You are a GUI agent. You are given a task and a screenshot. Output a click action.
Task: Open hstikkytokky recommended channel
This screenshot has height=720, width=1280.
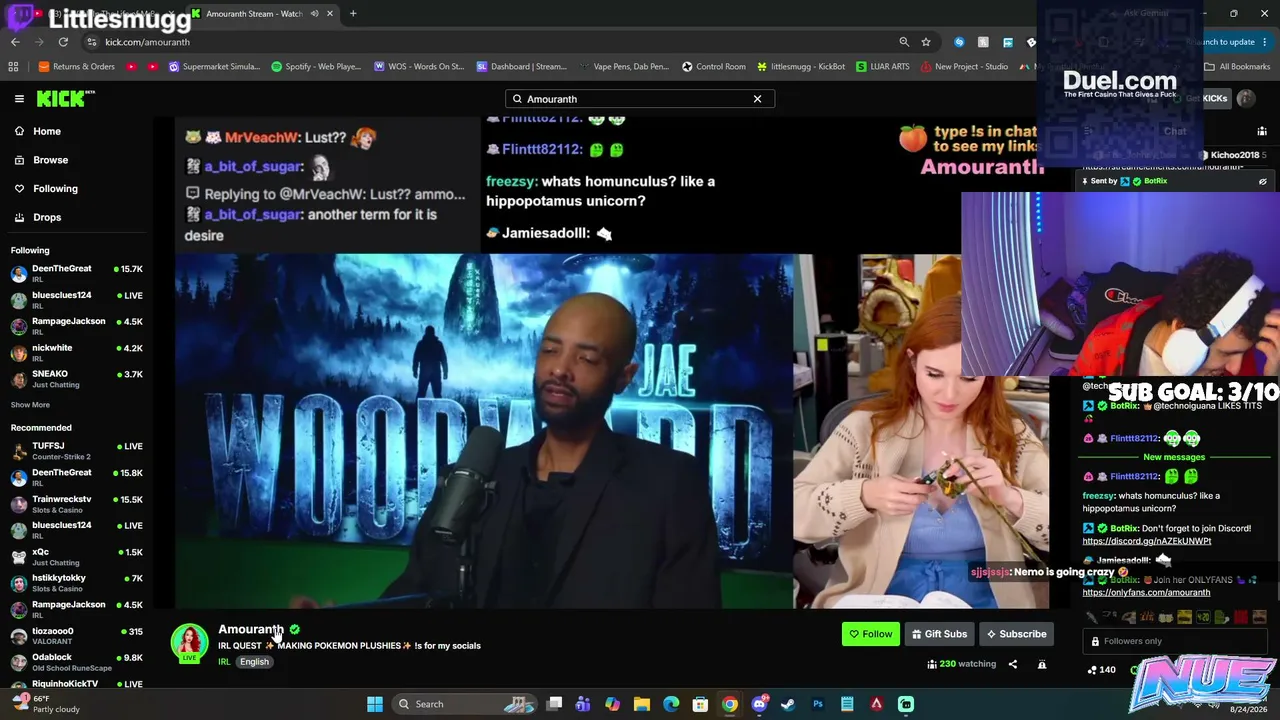point(77,583)
